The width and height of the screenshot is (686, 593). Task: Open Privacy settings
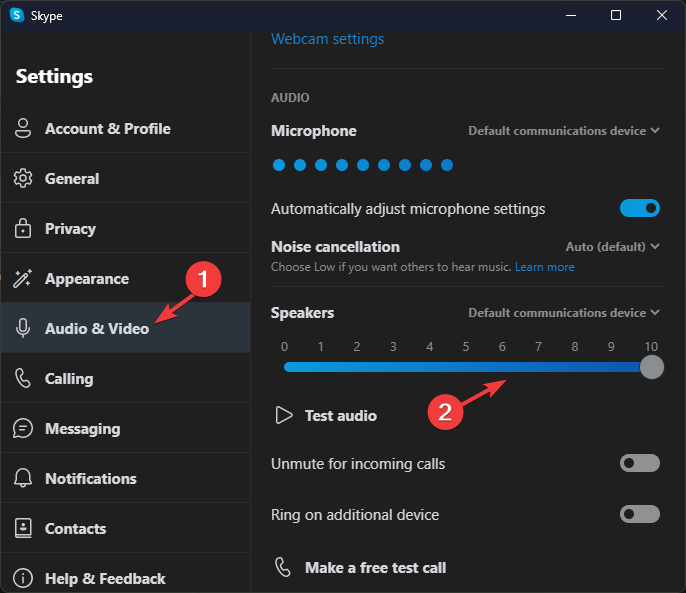pyautogui.click(x=126, y=228)
